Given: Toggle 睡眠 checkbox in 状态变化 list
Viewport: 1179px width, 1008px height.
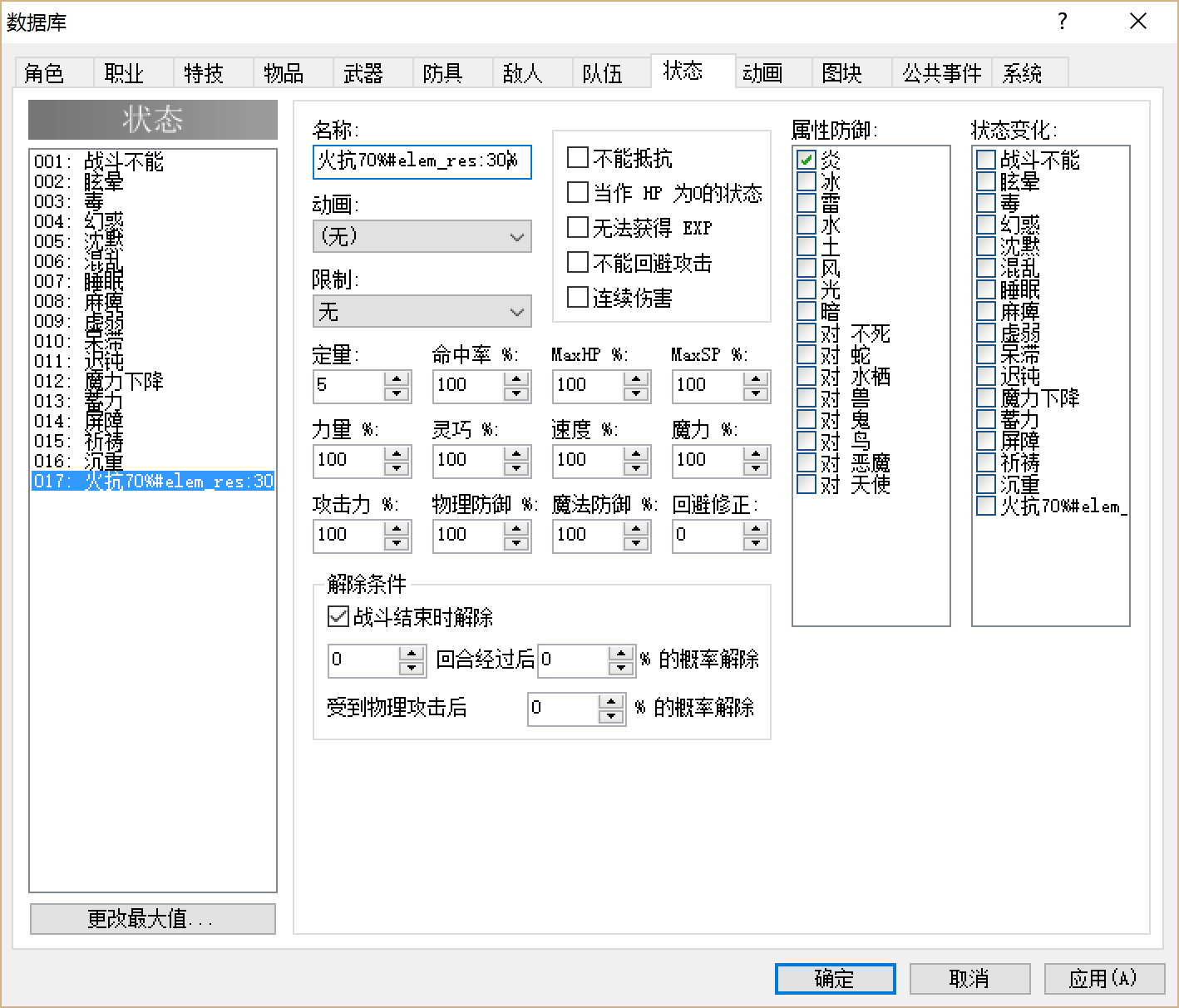Looking at the screenshot, I should pyautogui.click(x=986, y=289).
